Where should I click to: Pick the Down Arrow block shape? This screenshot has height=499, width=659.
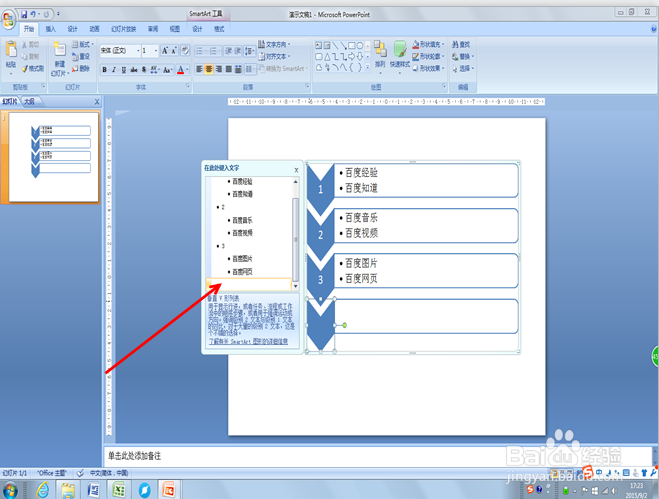pos(360,56)
